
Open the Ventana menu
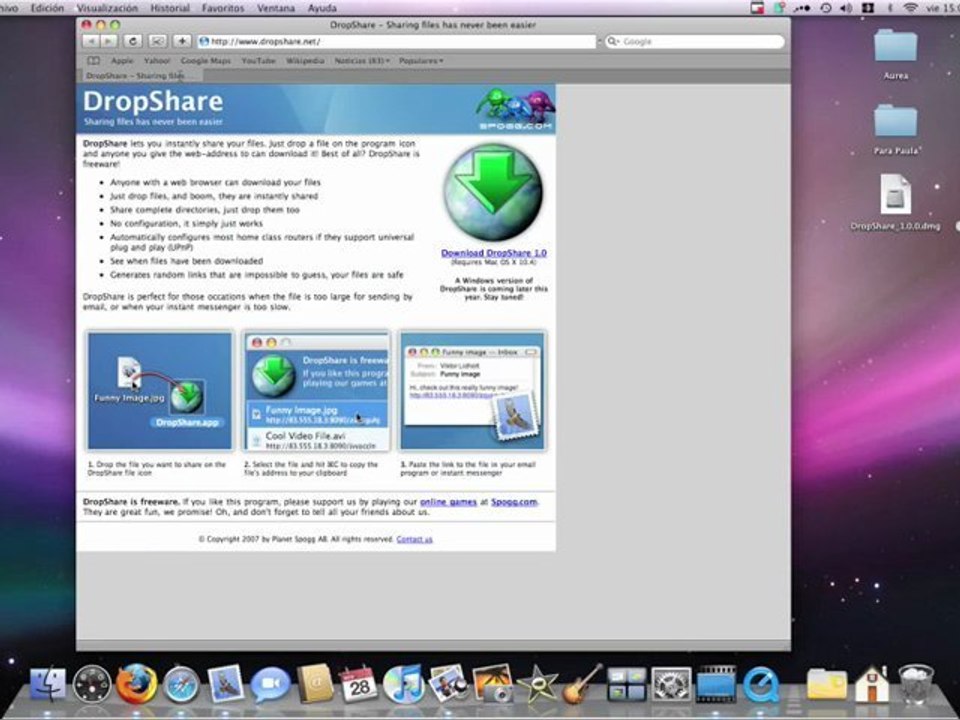pos(276,8)
